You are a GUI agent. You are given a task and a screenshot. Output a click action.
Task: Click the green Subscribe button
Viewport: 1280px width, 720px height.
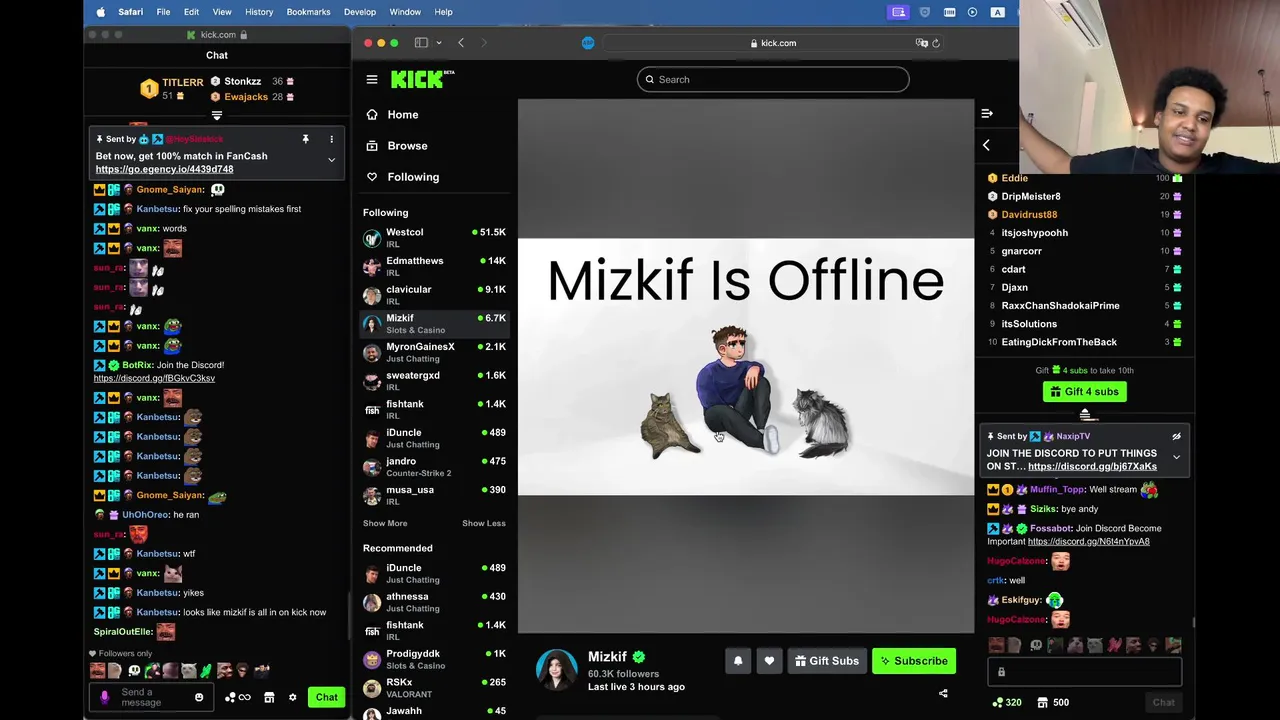914,661
